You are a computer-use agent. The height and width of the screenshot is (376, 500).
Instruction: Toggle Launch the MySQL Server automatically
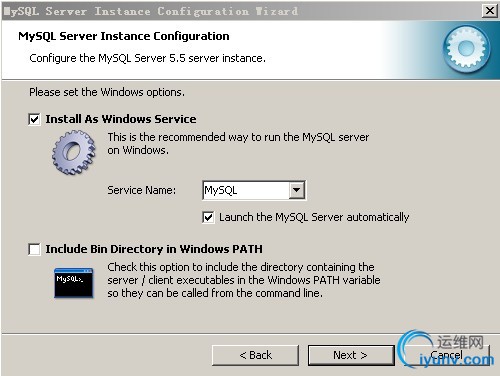click(x=208, y=217)
